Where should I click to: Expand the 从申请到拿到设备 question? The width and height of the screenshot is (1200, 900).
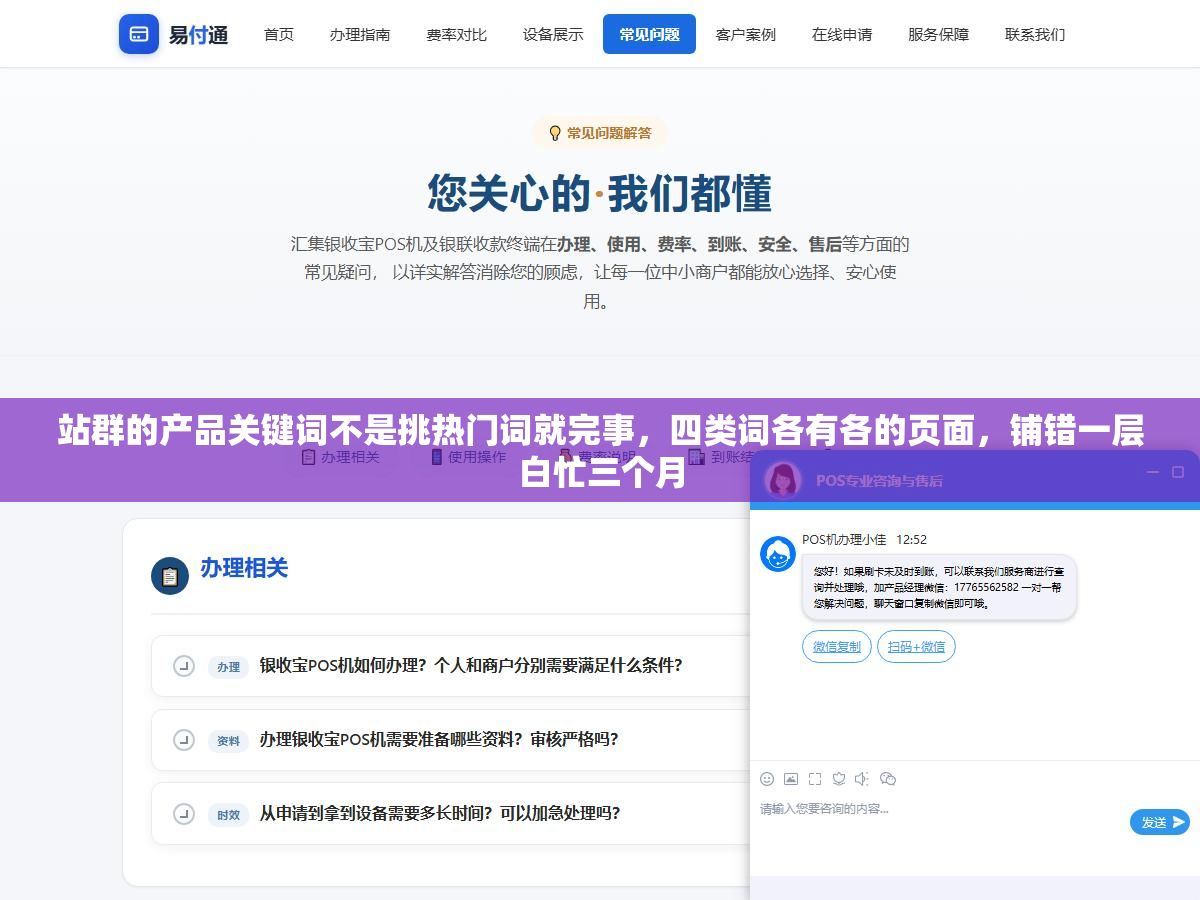point(451,814)
